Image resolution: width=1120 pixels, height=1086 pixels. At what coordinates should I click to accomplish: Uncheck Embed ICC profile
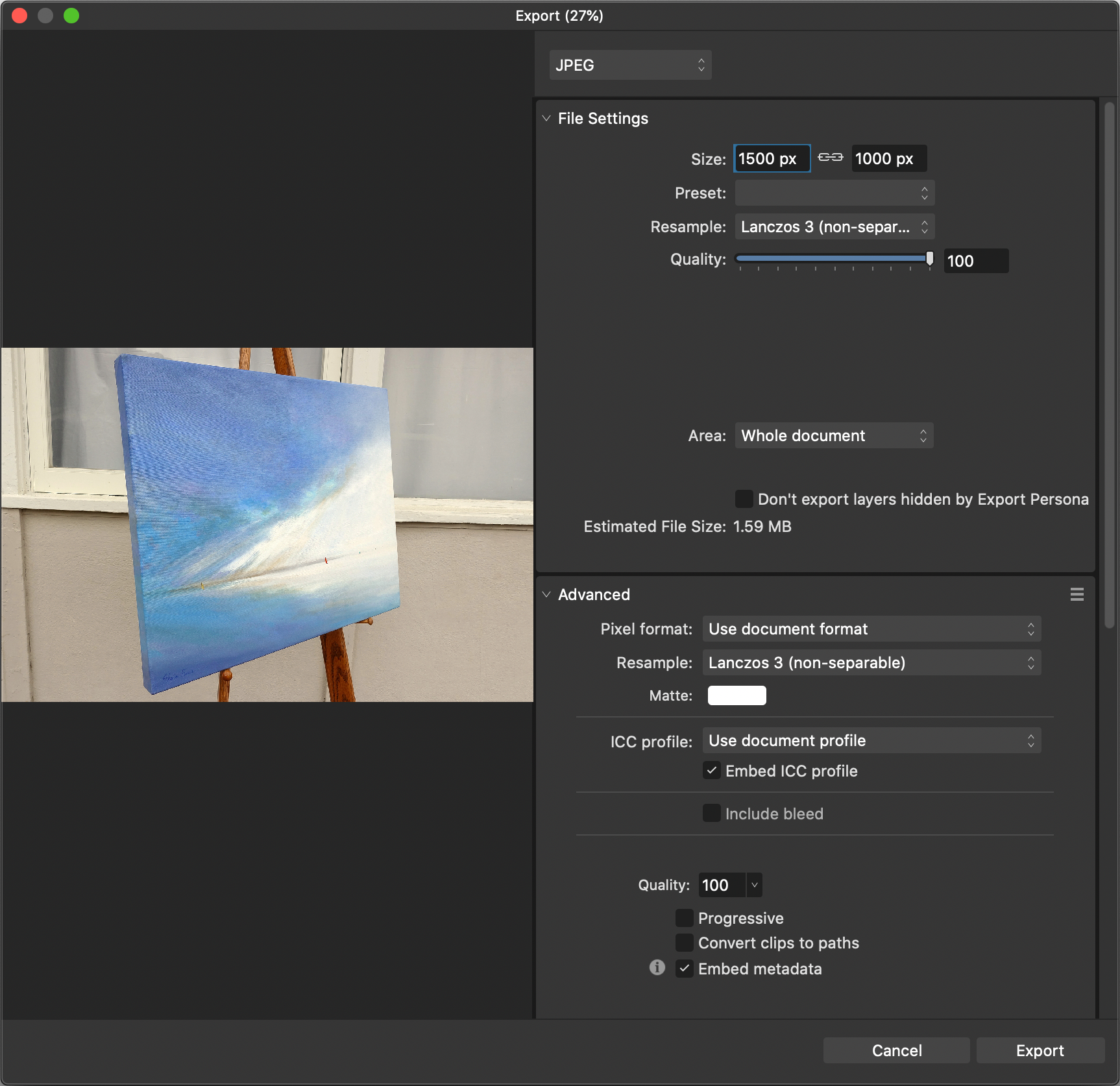[712, 771]
